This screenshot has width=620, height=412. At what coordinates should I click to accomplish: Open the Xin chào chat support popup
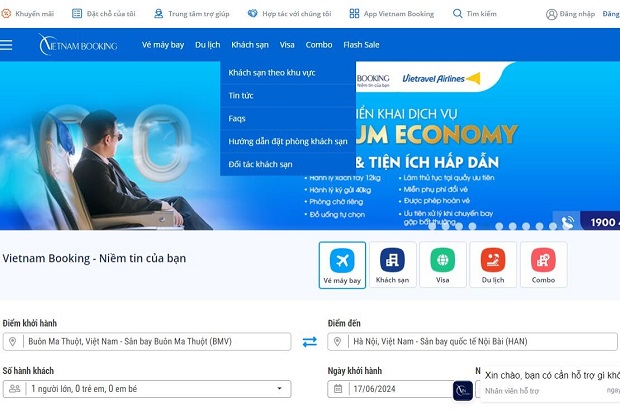[550, 383]
